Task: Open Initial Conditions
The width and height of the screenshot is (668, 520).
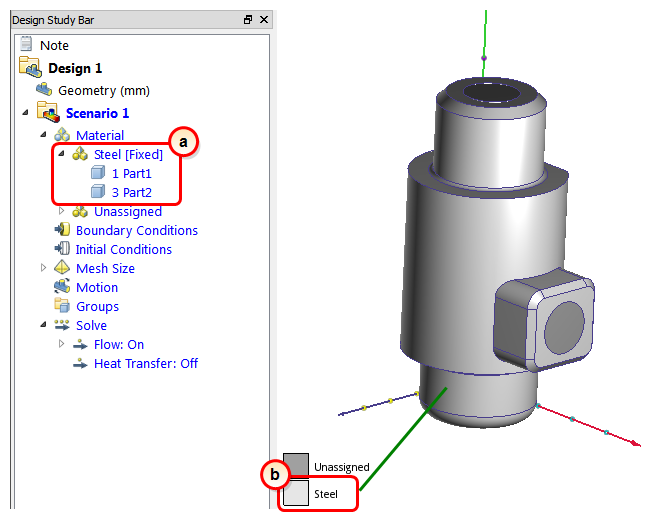Action: pos(124,249)
